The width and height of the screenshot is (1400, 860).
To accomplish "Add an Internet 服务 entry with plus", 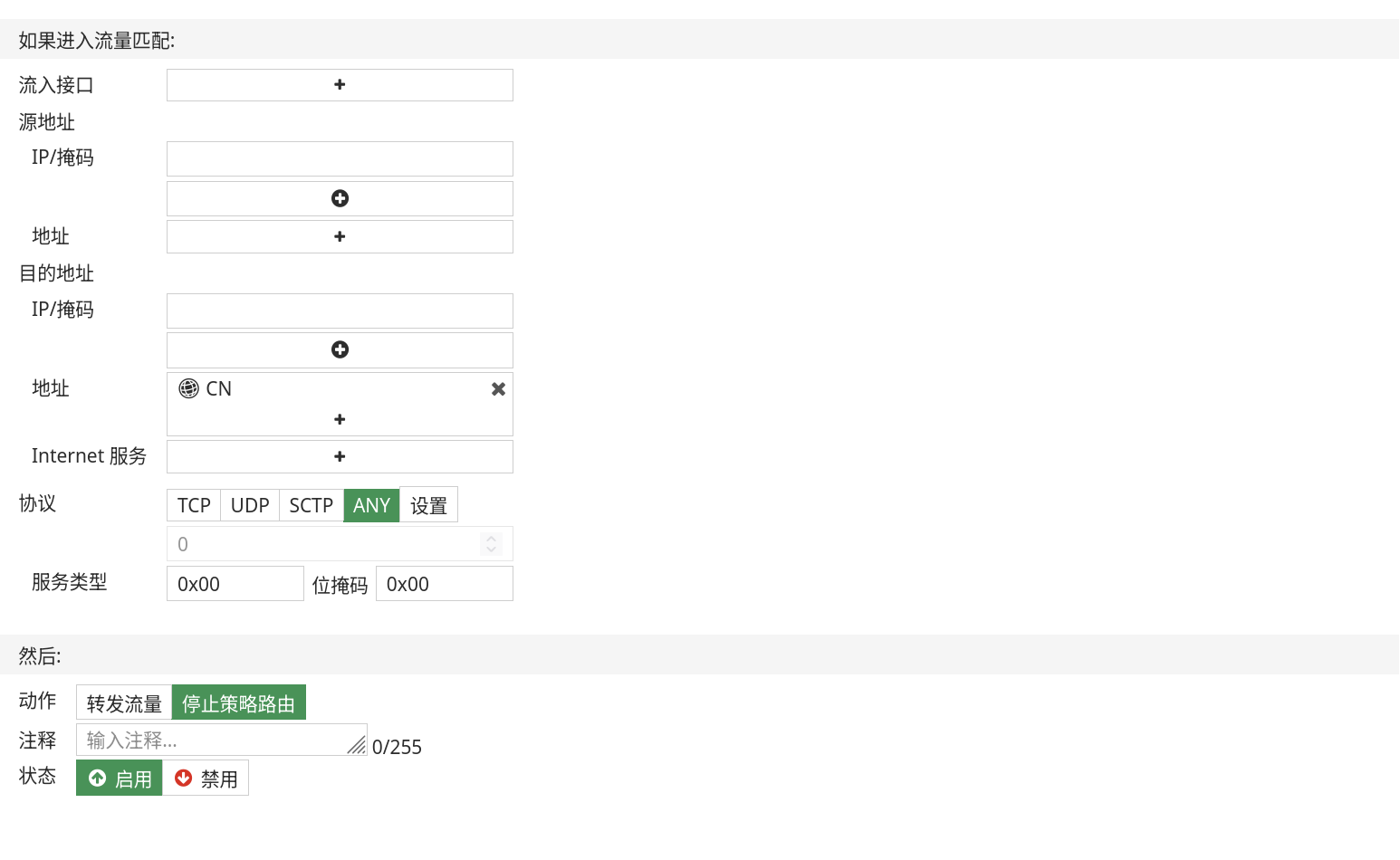I will (x=340, y=456).
